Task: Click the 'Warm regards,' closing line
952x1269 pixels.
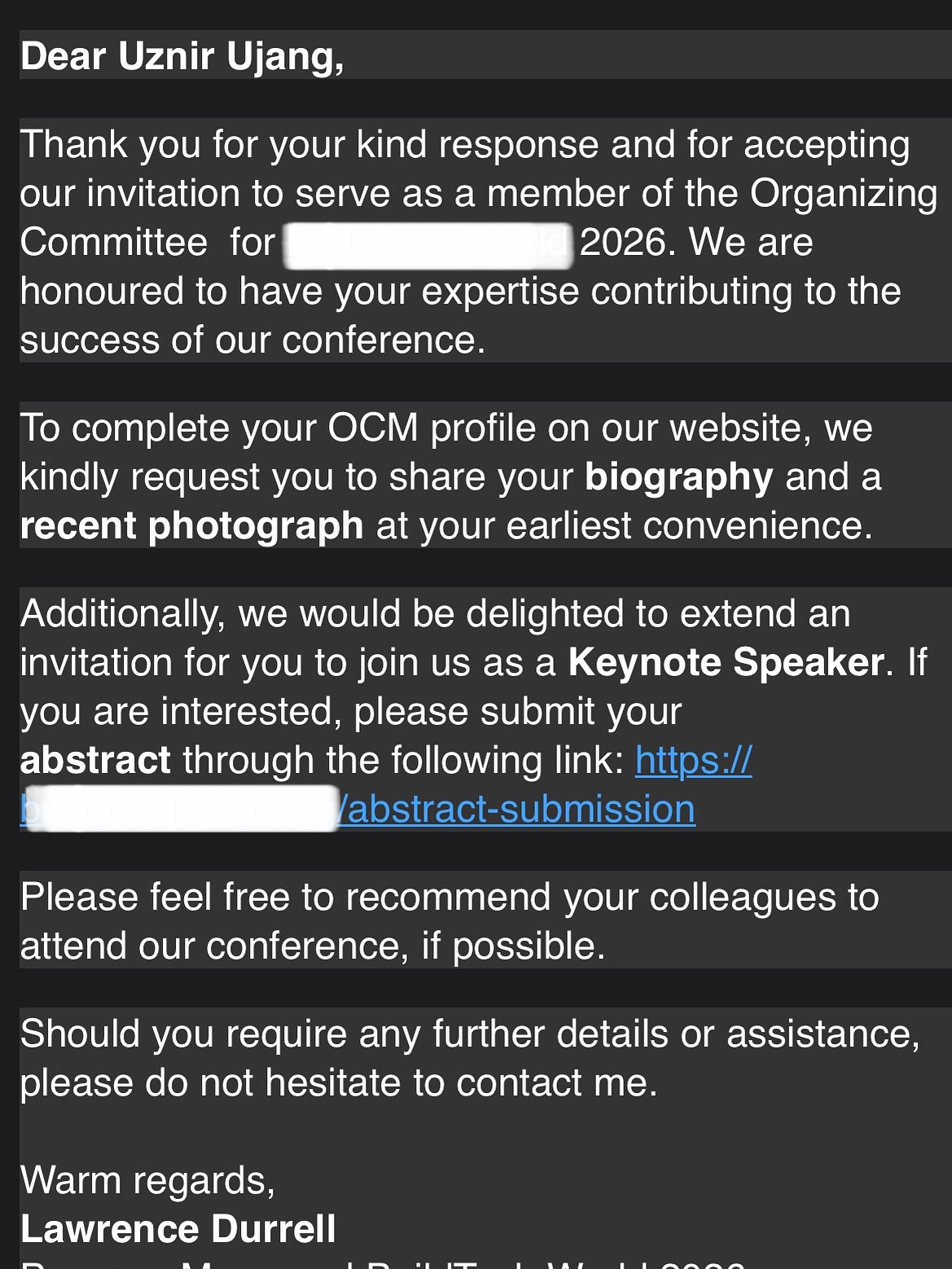Action: 147,1180
